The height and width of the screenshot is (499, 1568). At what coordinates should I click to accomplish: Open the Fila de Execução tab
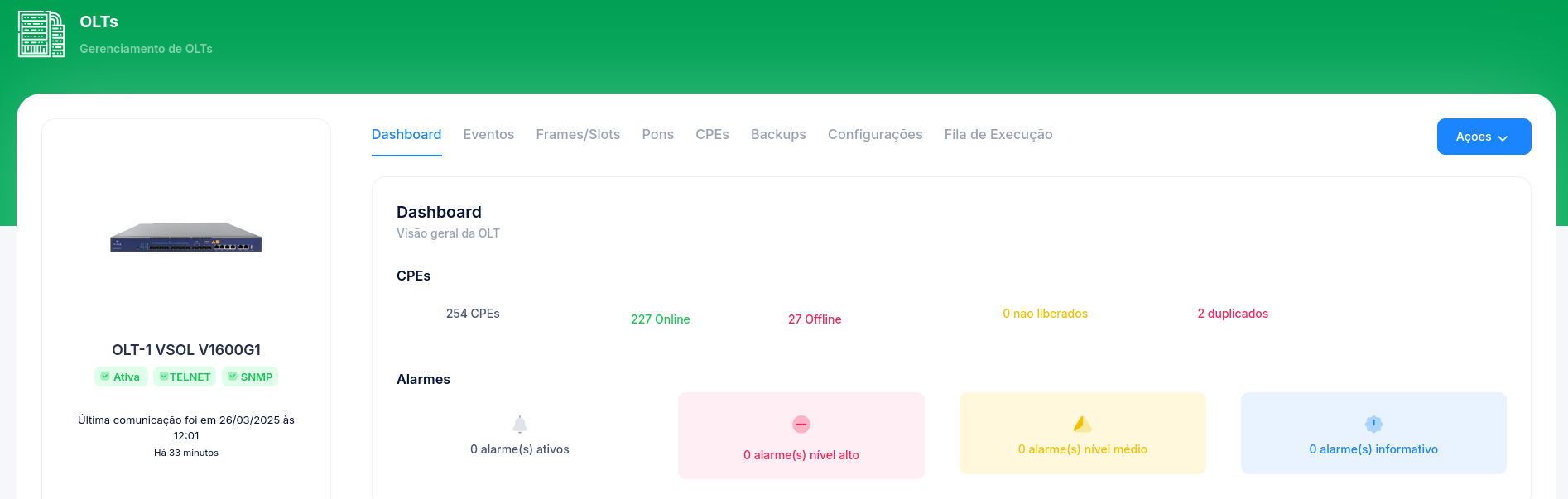click(x=998, y=135)
